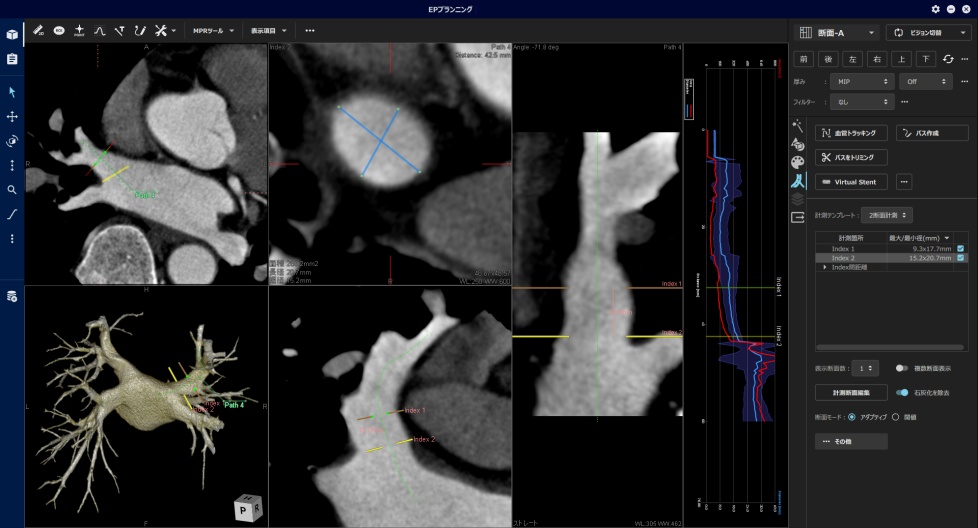Open the color palette panel icon
The width and height of the screenshot is (978, 528).
(797, 162)
